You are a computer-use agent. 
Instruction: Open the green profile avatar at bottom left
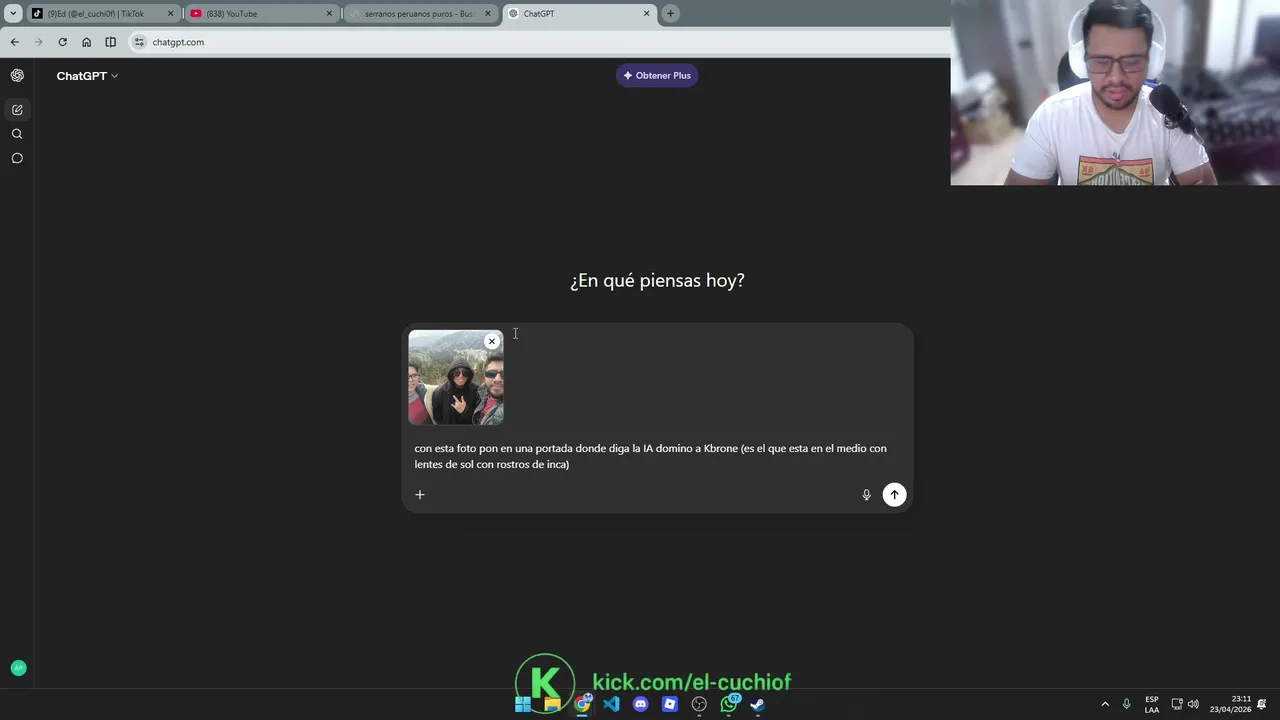click(x=18, y=668)
